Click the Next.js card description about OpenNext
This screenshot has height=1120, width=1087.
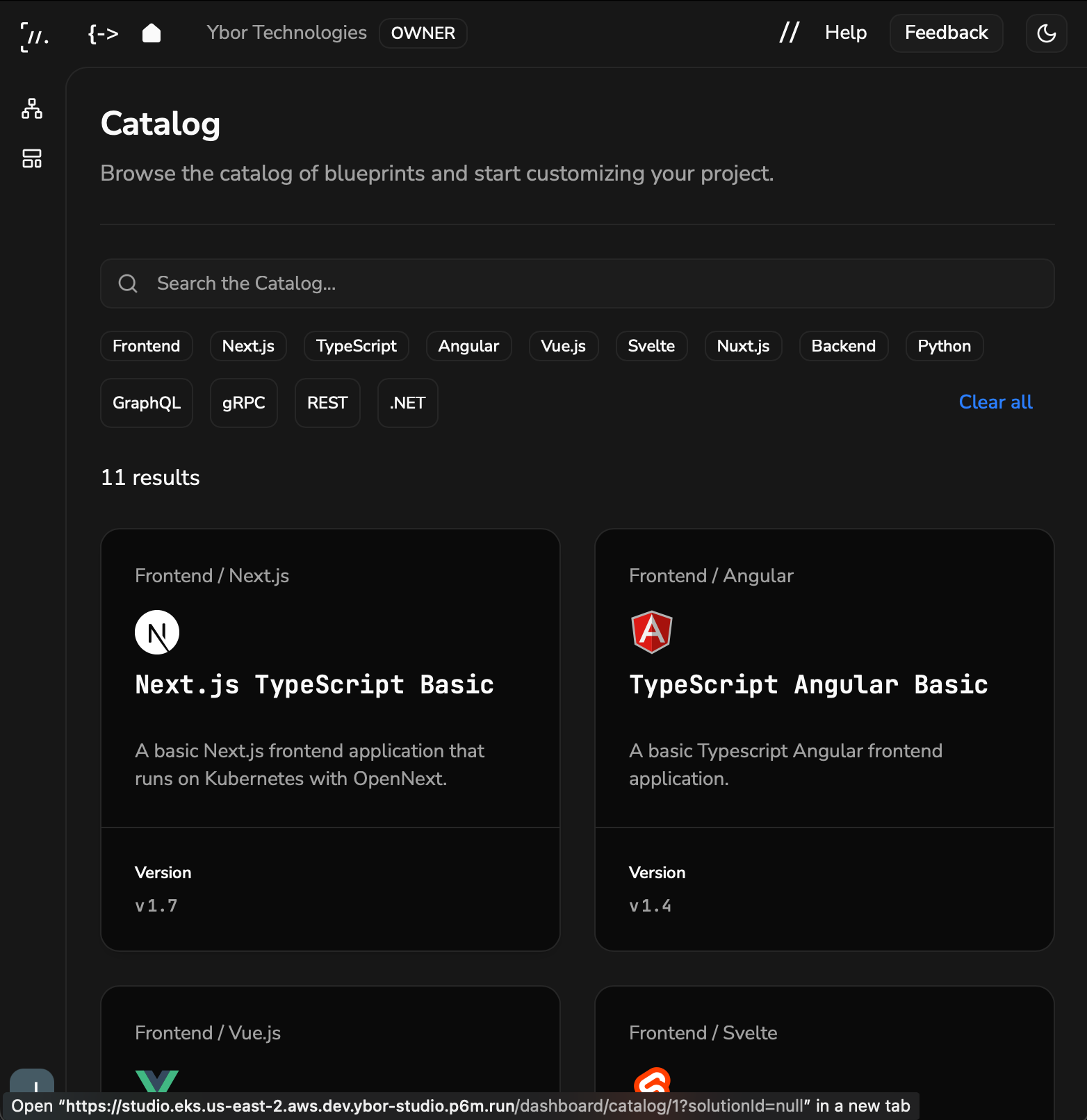click(x=309, y=765)
